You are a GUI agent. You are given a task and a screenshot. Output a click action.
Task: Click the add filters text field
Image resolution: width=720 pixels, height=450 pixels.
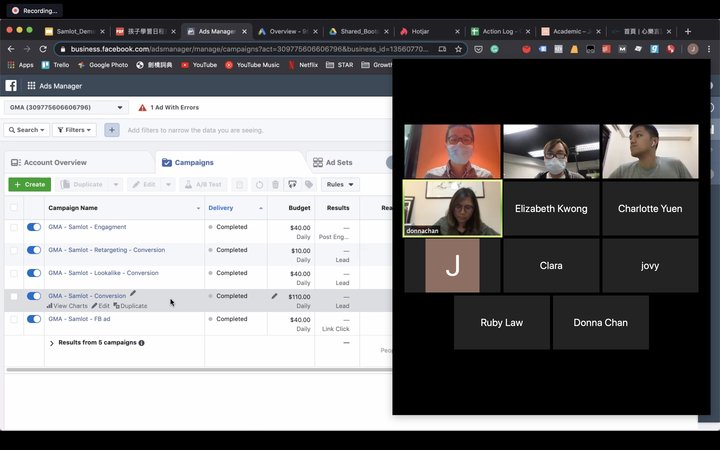tap(195, 130)
